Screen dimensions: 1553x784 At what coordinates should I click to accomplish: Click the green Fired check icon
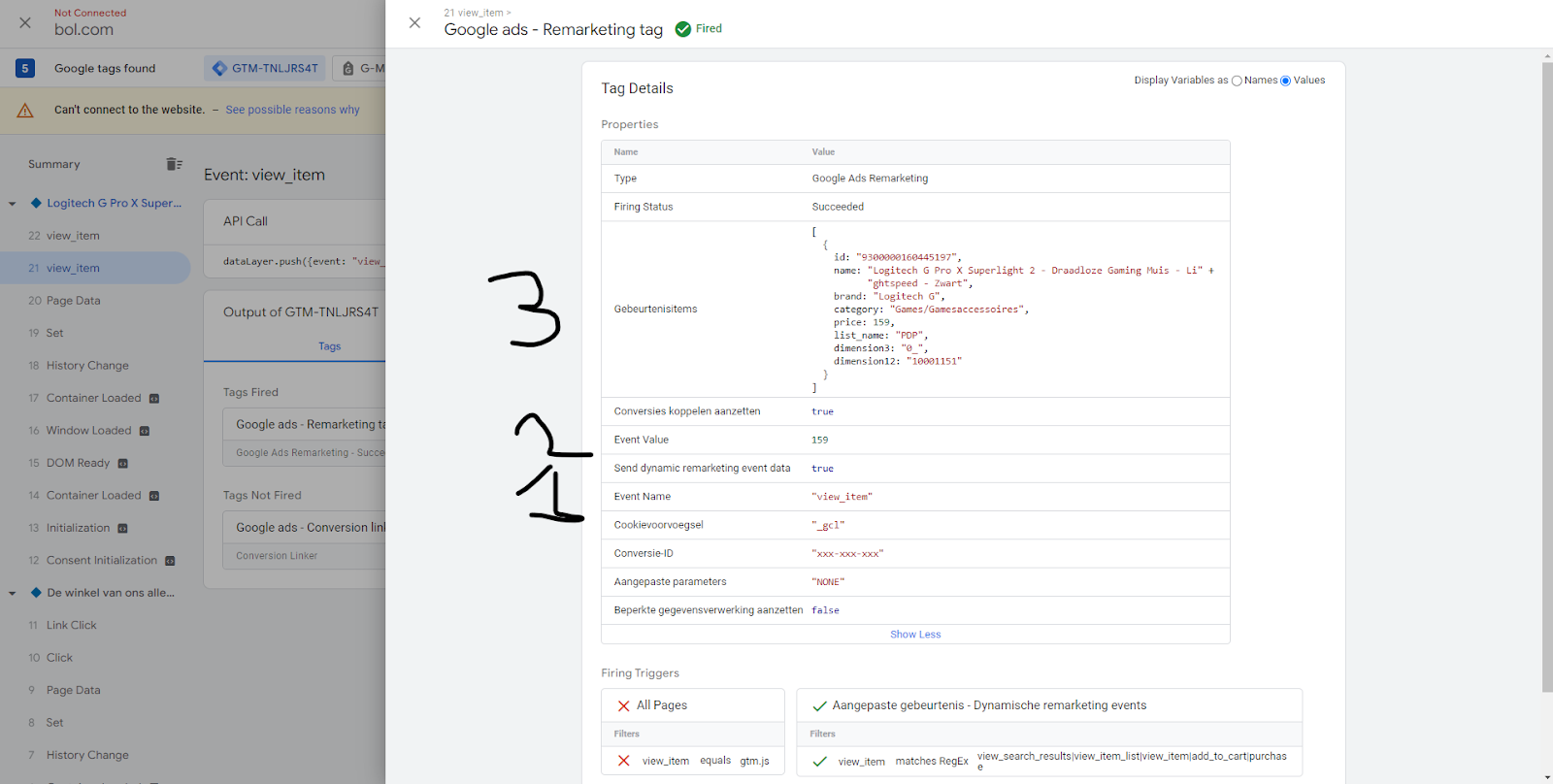click(683, 29)
